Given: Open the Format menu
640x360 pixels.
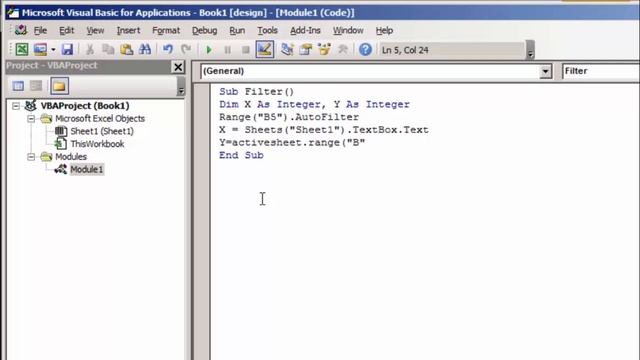Looking at the screenshot, I should pyautogui.click(x=166, y=31).
